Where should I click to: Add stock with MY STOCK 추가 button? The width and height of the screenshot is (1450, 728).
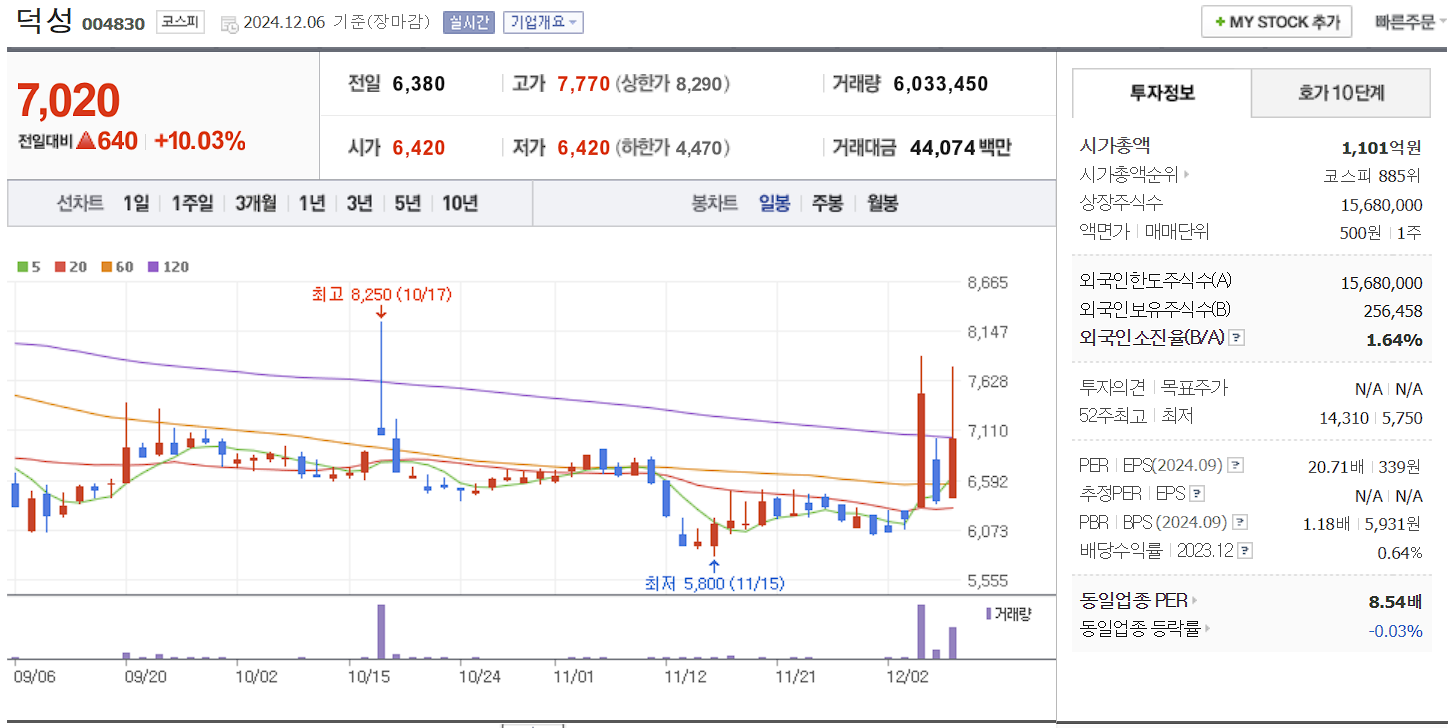[1277, 22]
